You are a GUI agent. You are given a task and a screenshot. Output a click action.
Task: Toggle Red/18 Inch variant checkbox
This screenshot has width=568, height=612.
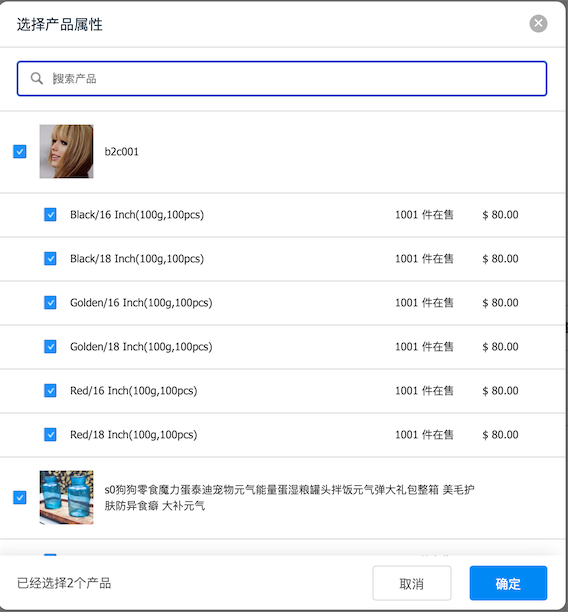[50, 434]
